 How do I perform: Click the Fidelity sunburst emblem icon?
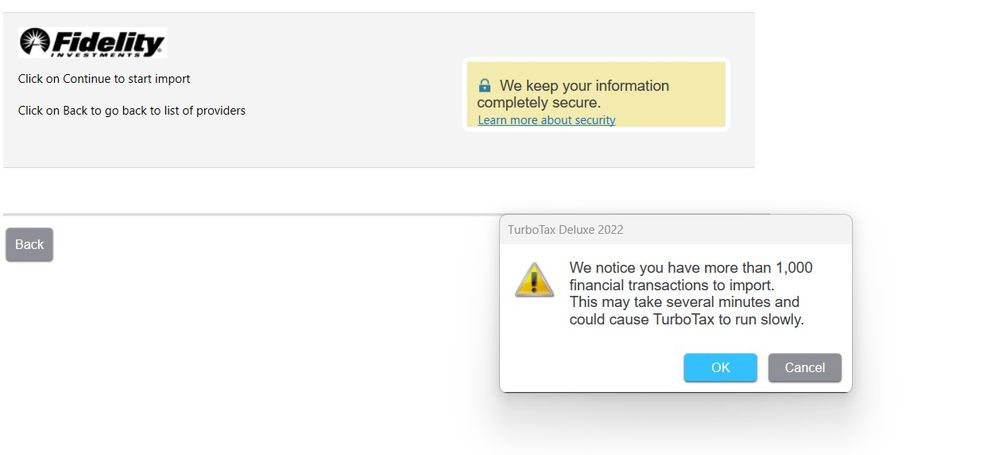point(35,41)
